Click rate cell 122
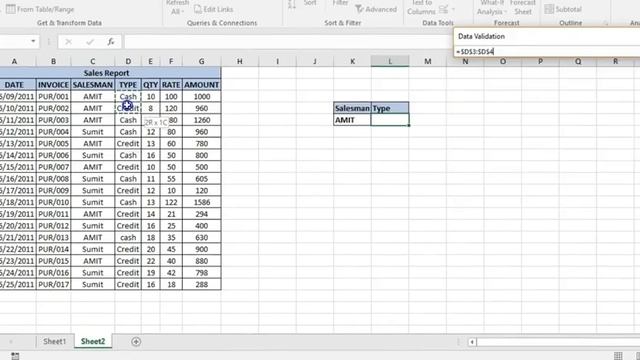 click(171, 202)
